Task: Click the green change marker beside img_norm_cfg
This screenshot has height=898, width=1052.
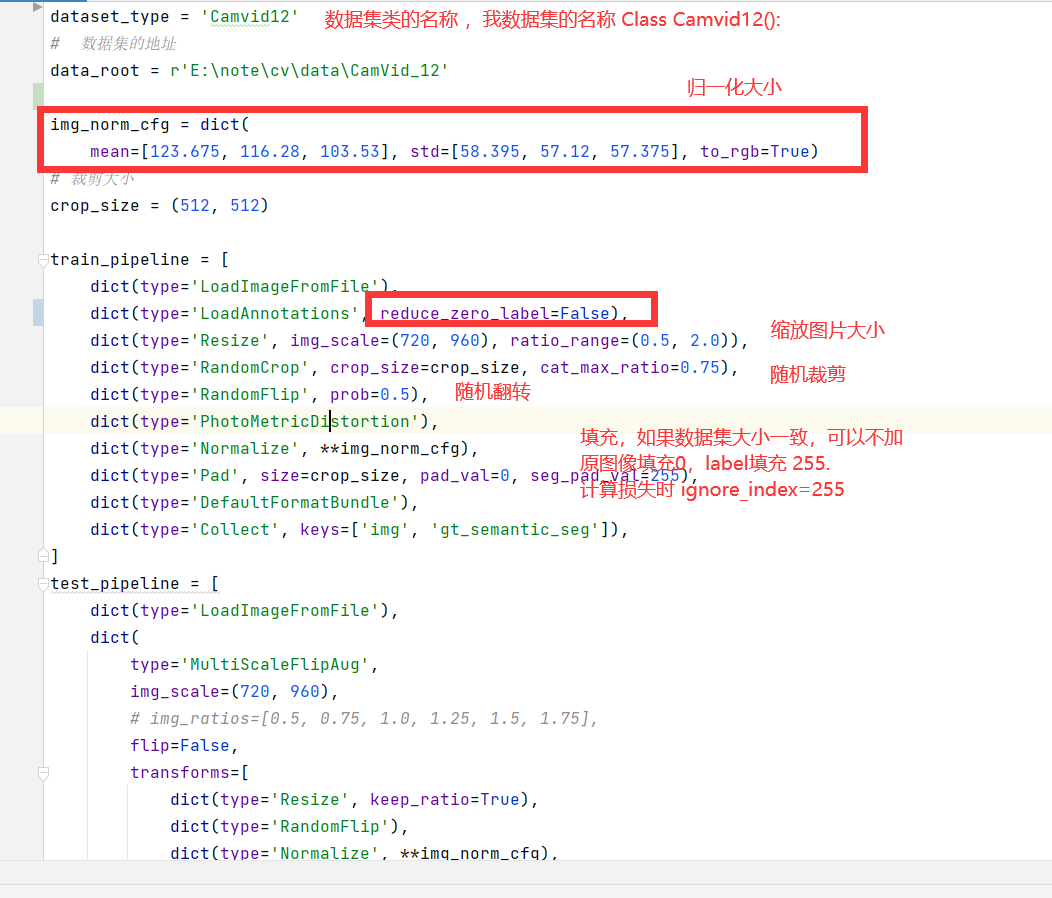Action: 37,96
